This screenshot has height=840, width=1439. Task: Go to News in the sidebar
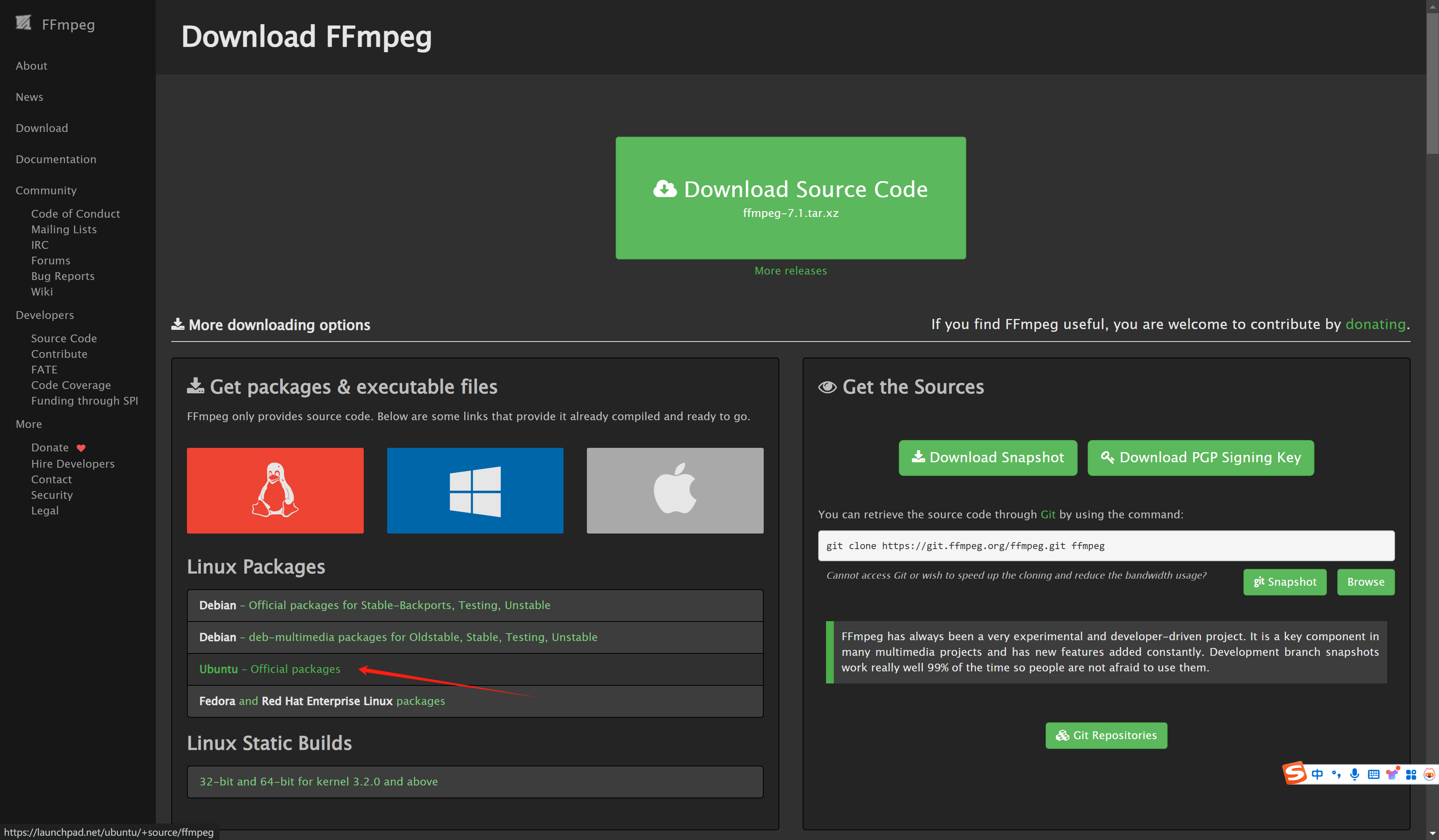coord(29,97)
